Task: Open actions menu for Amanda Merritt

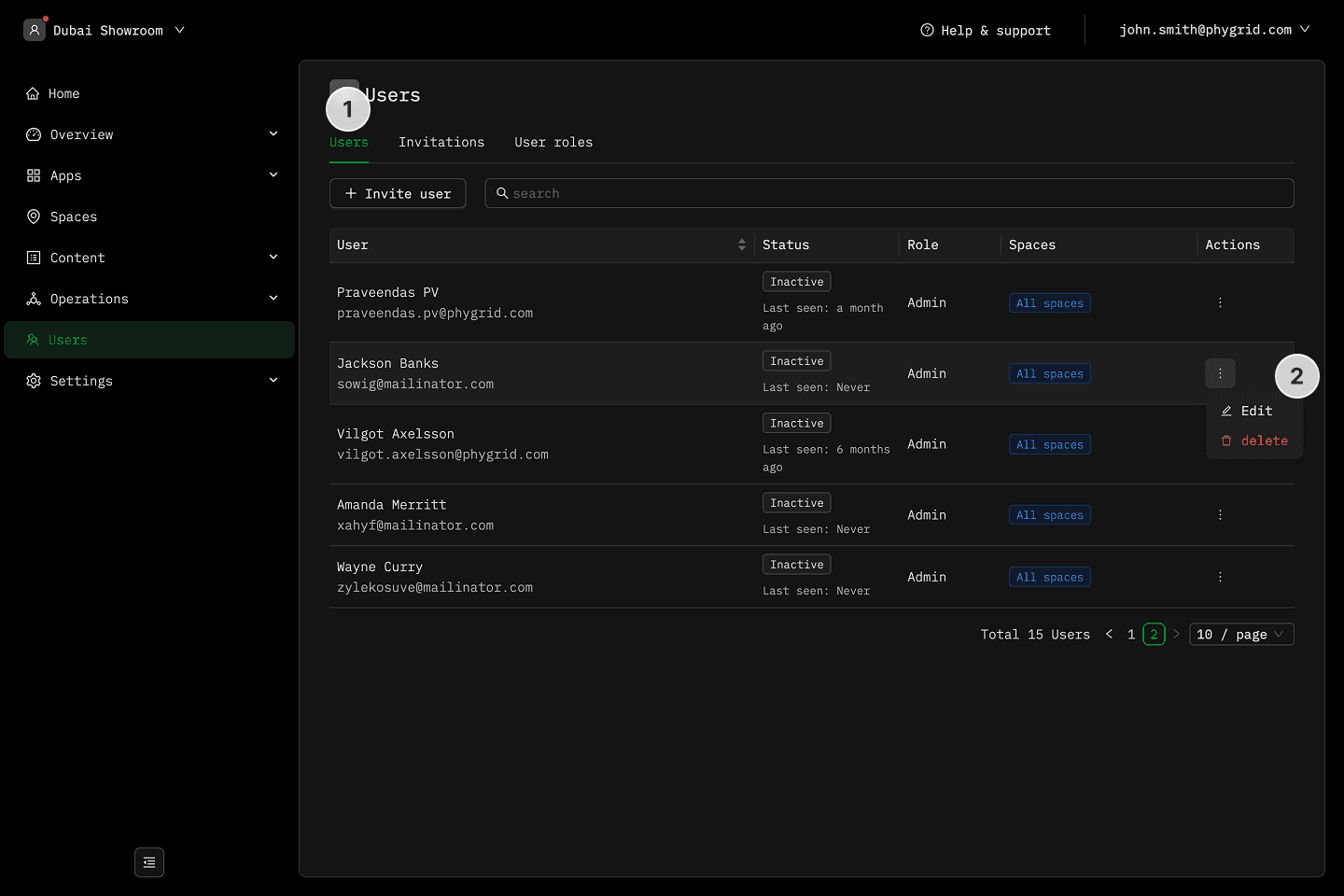Action: click(1220, 515)
